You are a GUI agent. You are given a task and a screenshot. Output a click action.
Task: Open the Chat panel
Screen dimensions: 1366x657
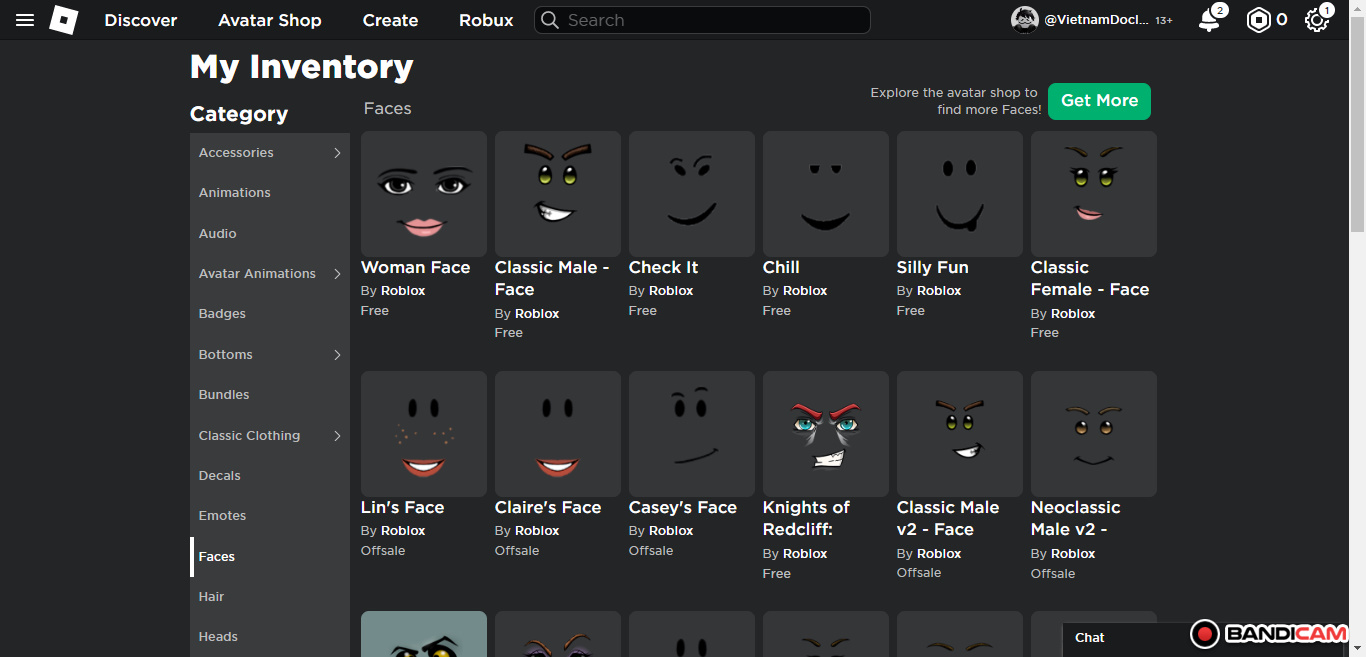tap(1090, 638)
